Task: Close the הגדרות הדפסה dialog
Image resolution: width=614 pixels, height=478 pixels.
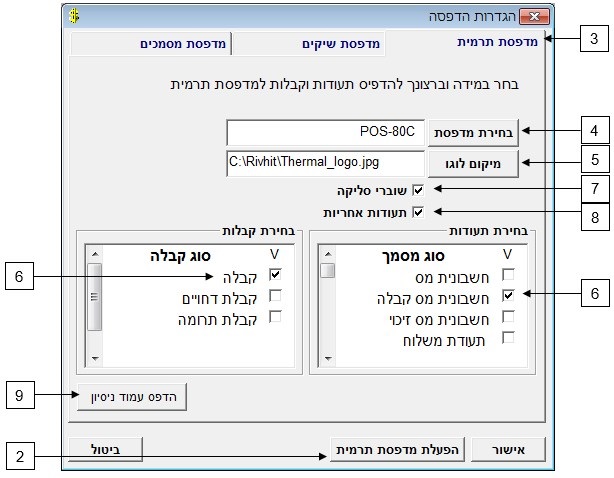Action: [x=534, y=16]
